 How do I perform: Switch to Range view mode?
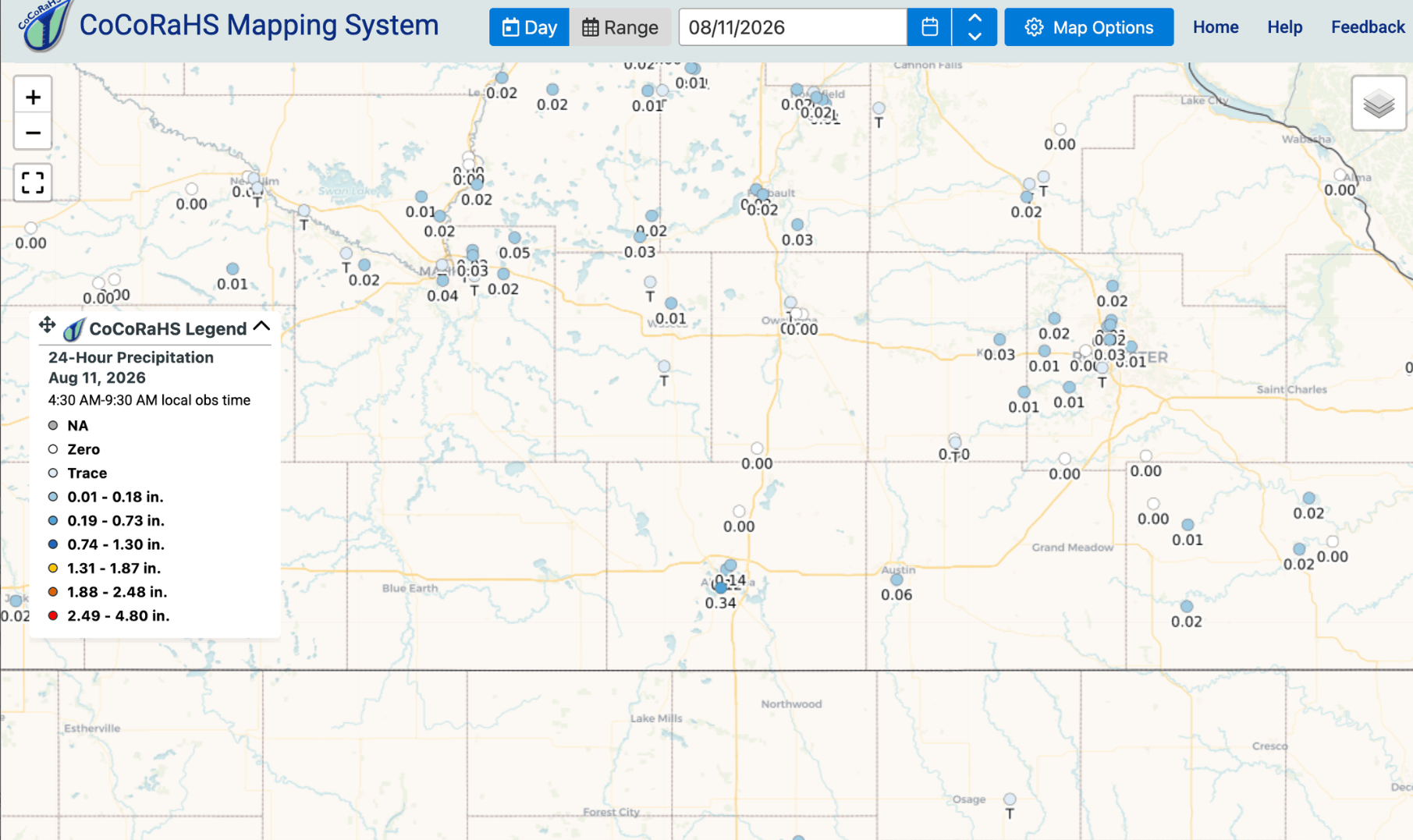(x=620, y=27)
